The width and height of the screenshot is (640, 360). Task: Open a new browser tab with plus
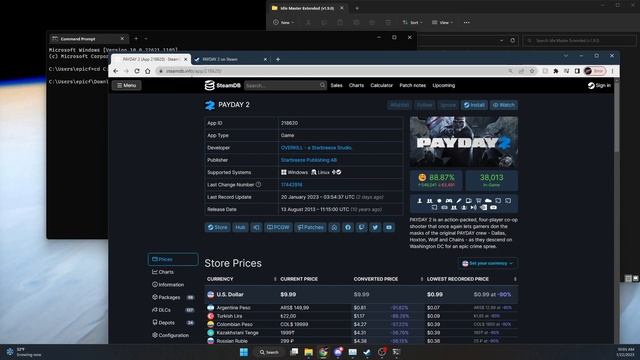pyautogui.click(x=278, y=59)
